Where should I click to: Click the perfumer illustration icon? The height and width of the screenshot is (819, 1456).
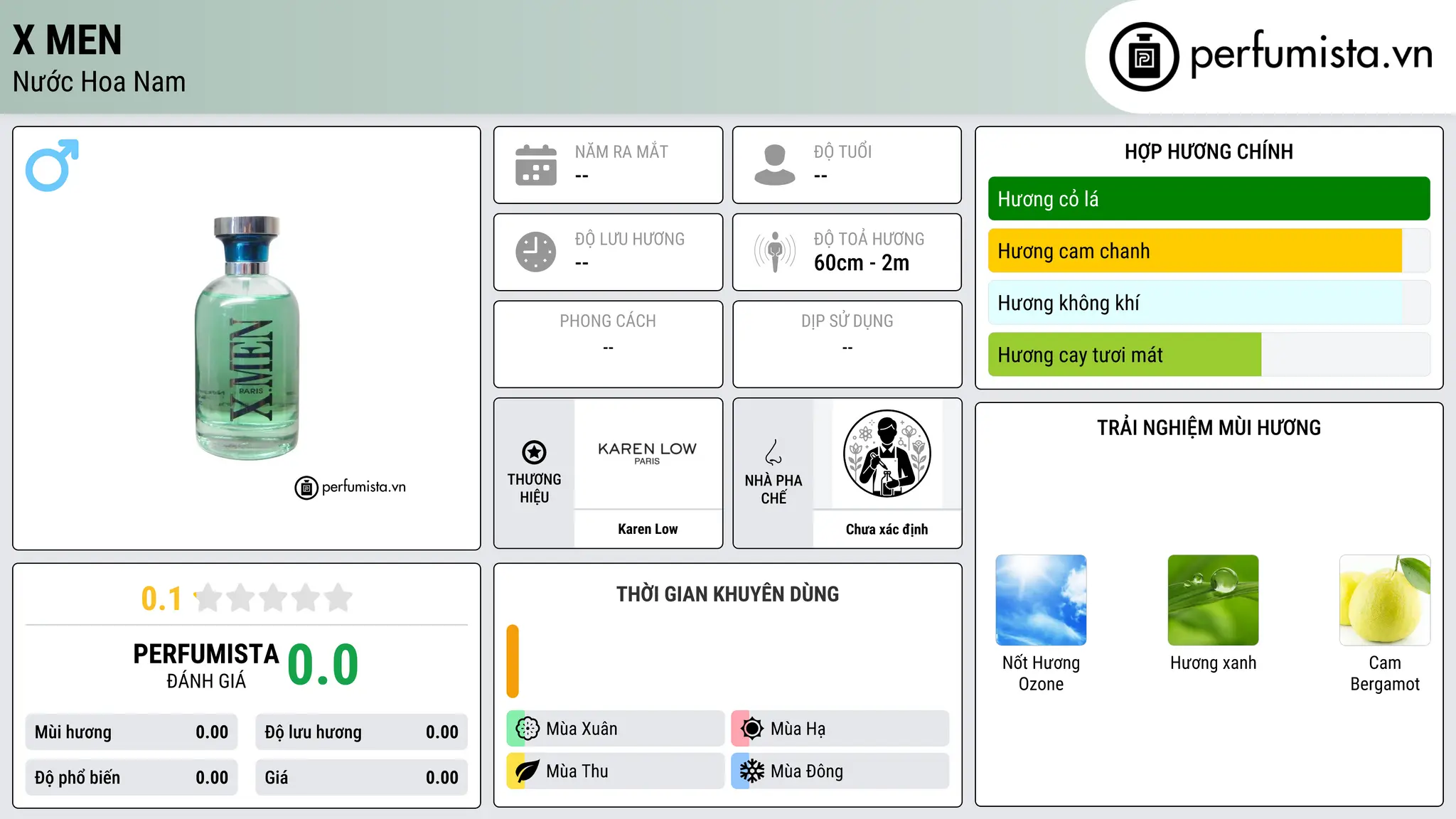click(x=887, y=454)
